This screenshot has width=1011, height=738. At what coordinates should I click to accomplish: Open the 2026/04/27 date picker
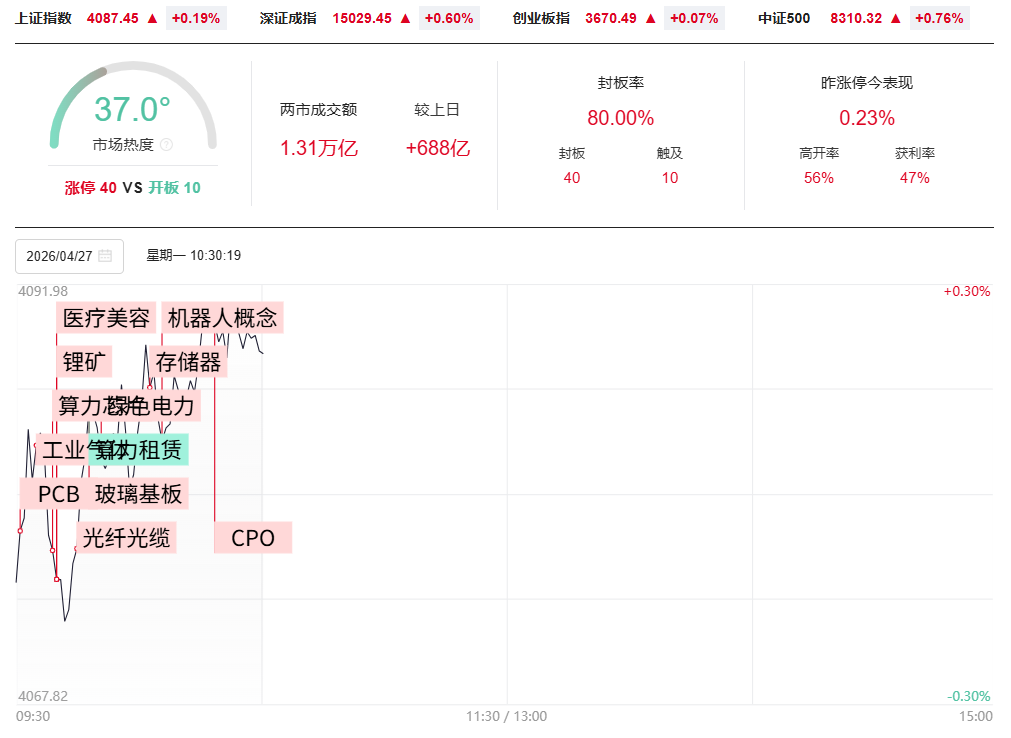point(69,256)
